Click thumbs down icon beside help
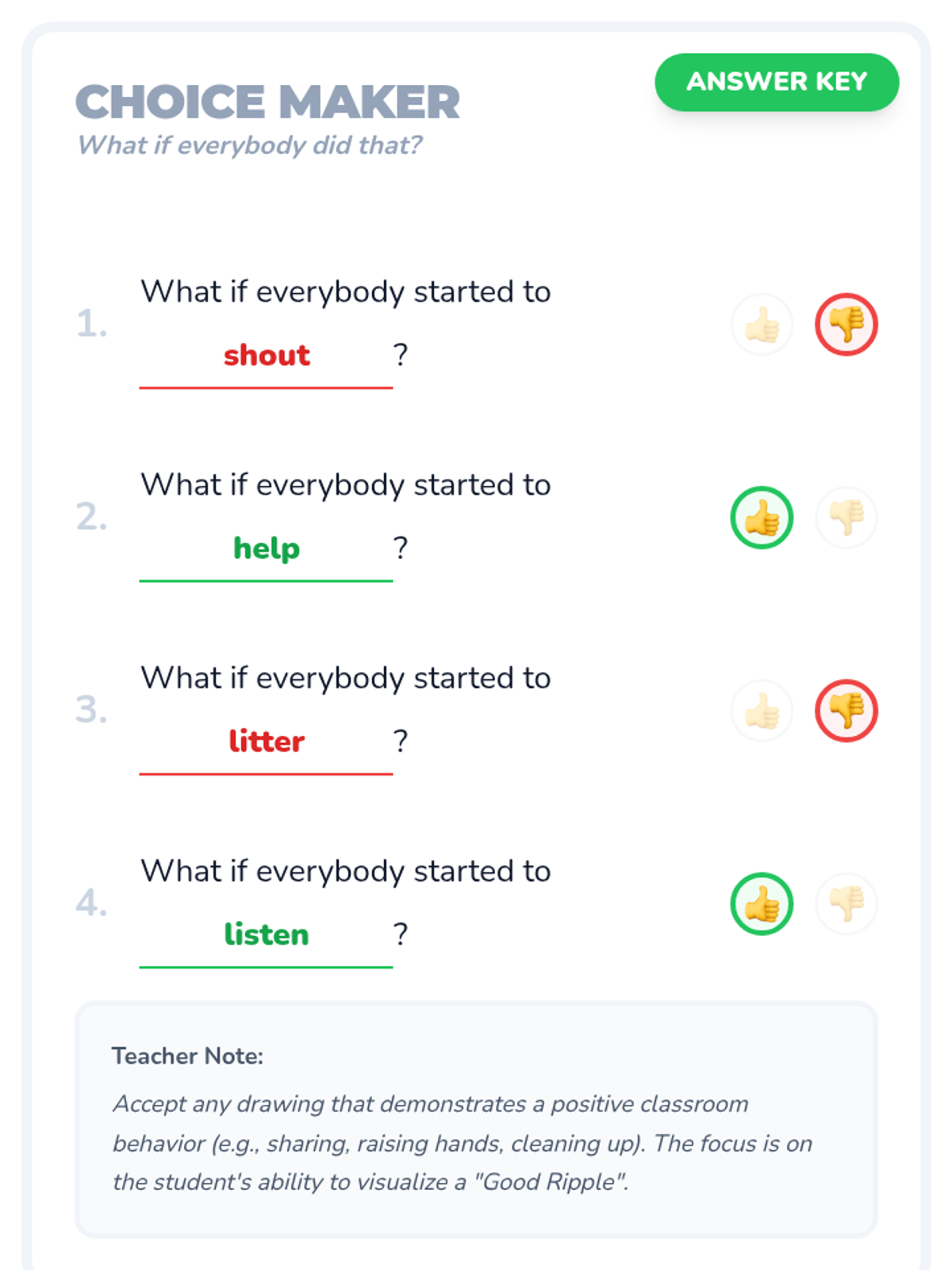This screenshot has height=1270, width=952. 846,518
